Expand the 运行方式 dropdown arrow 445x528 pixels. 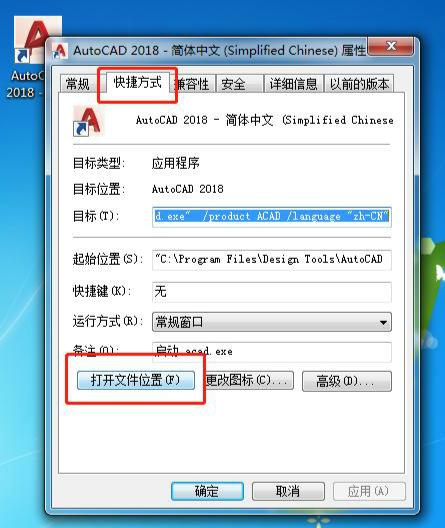pos(383,322)
